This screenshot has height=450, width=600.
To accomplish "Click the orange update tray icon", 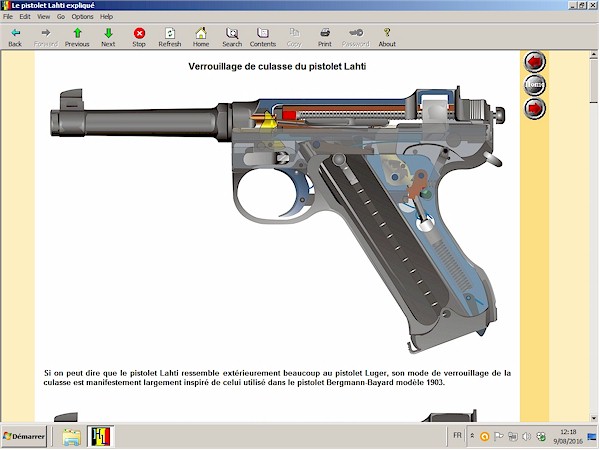I will coord(484,436).
